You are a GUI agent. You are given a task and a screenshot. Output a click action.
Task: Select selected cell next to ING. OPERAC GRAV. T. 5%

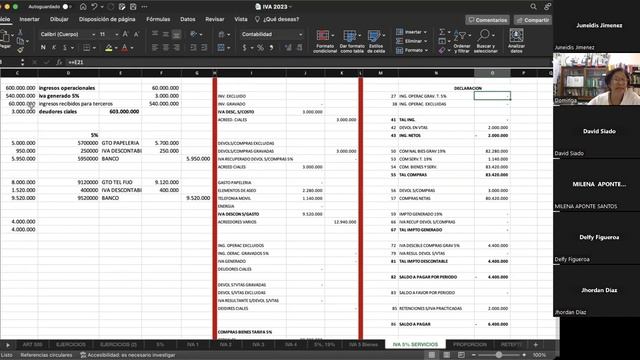[492, 96]
